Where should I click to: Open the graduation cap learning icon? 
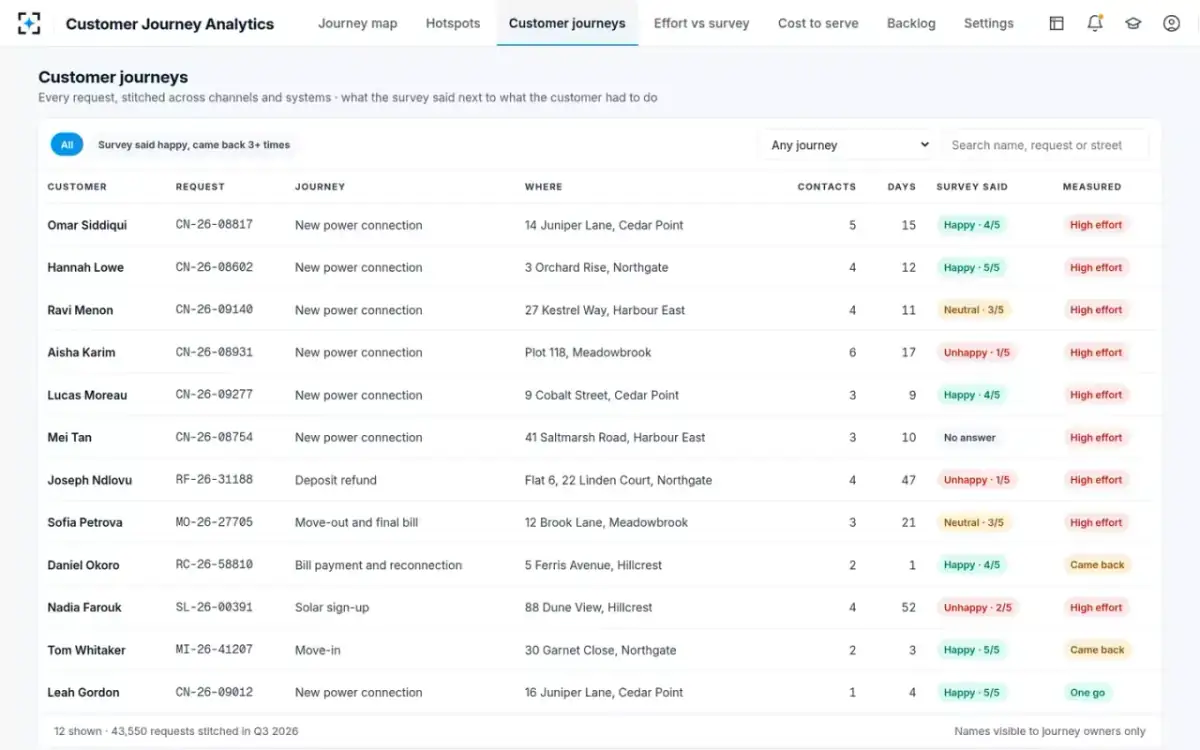pos(1133,23)
